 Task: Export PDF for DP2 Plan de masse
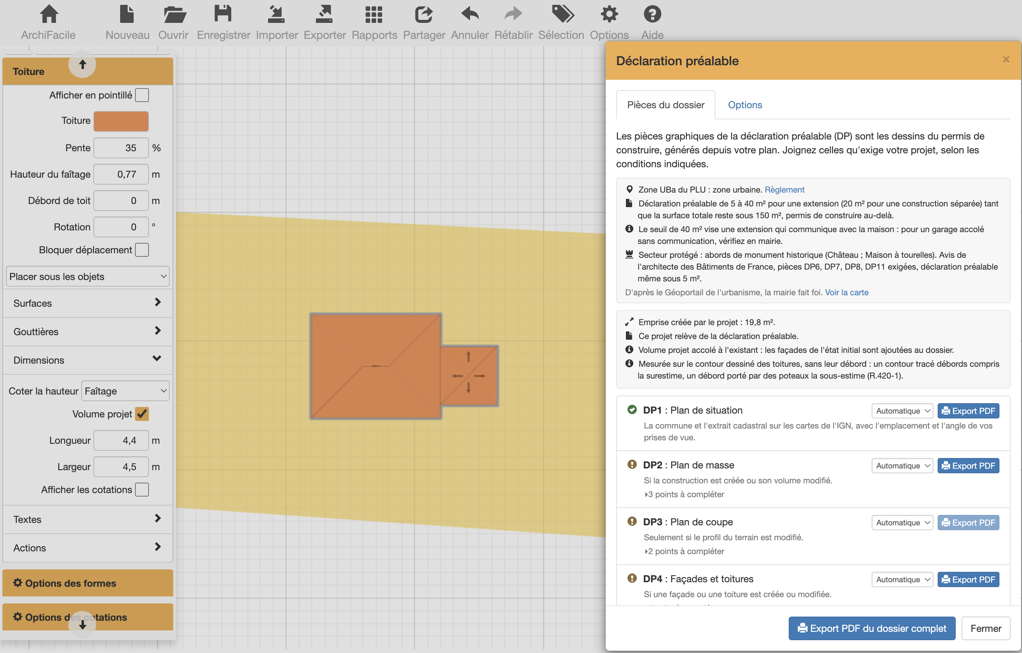(969, 466)
